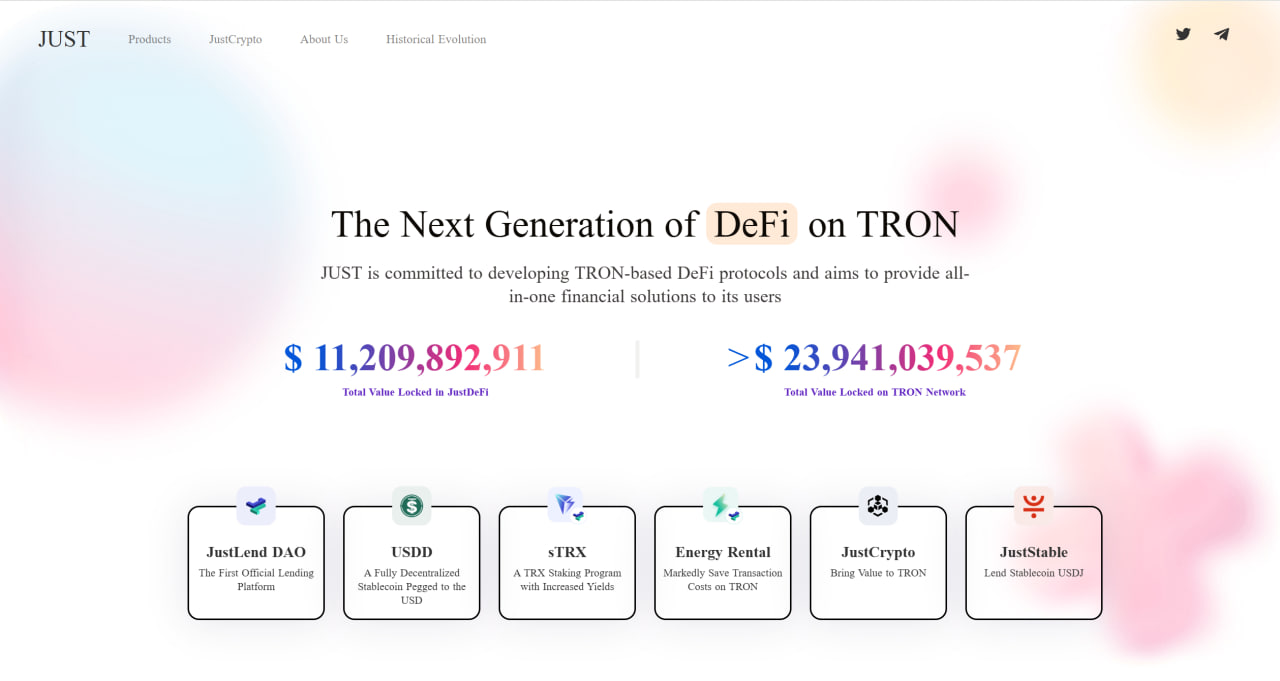Open the Twitter icon link

pos(1183,34)
